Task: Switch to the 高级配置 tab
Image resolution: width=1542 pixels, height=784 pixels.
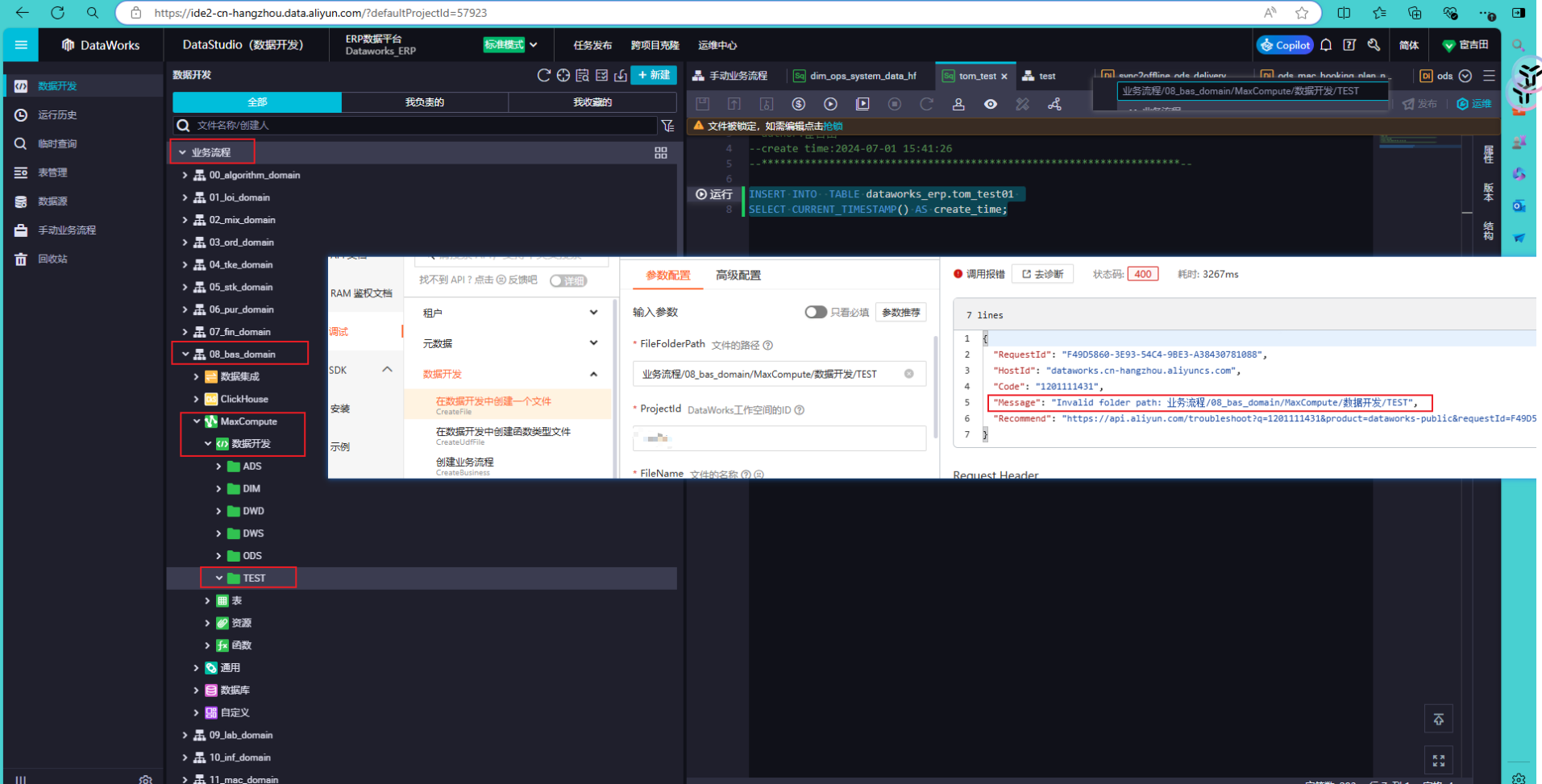Action: click(x=738, y=276)
